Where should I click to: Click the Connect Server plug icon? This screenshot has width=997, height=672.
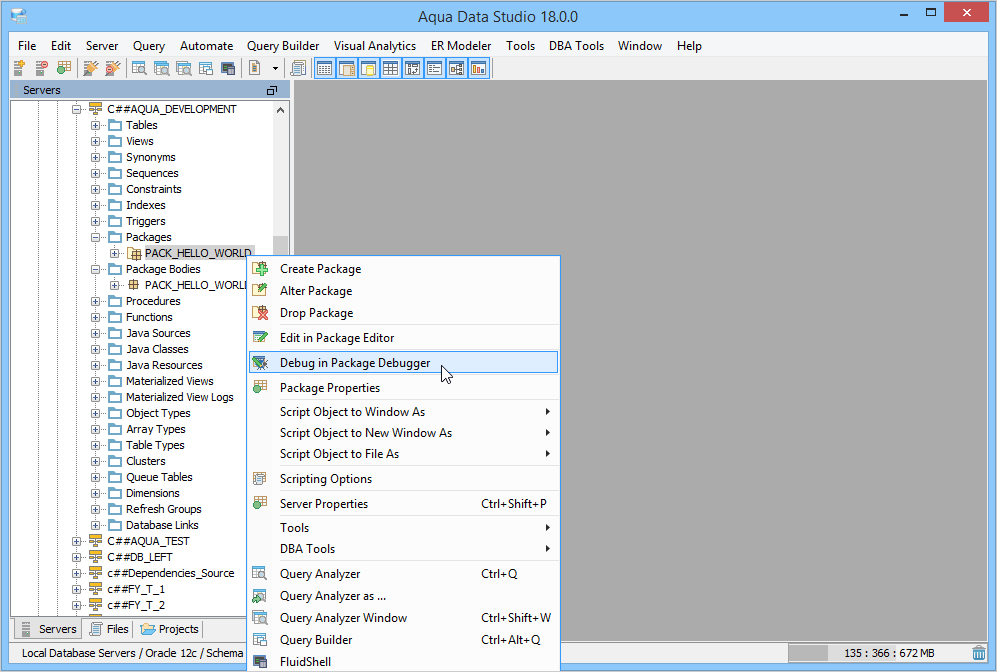pyautogui.click(x=91, y=68)
